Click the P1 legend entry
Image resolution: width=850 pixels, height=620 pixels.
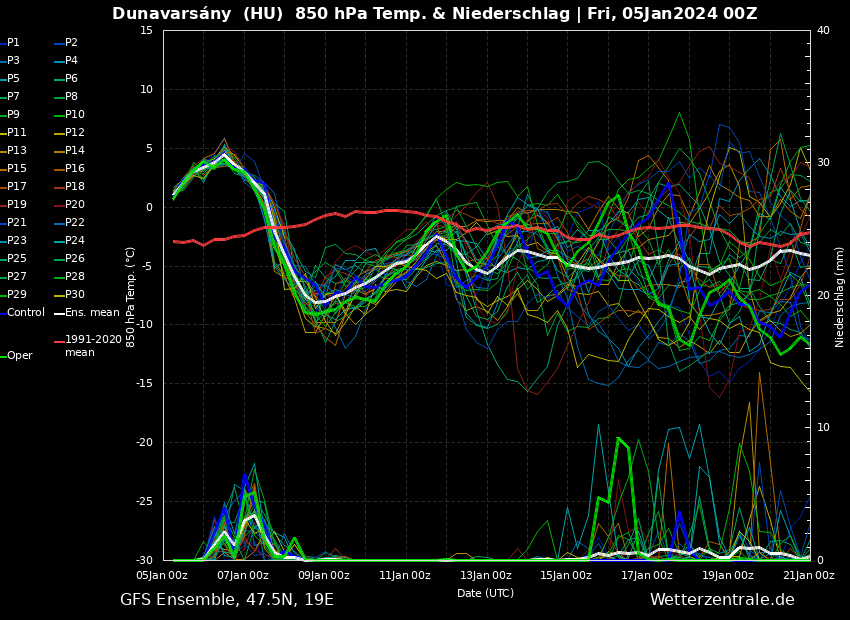coord(14,43)
